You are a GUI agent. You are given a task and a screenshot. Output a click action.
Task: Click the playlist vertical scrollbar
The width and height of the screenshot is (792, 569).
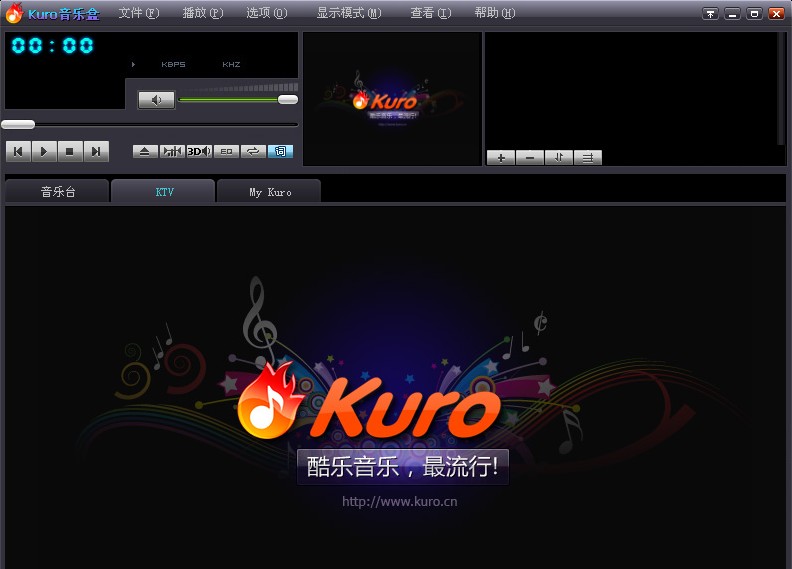point(782,89)
